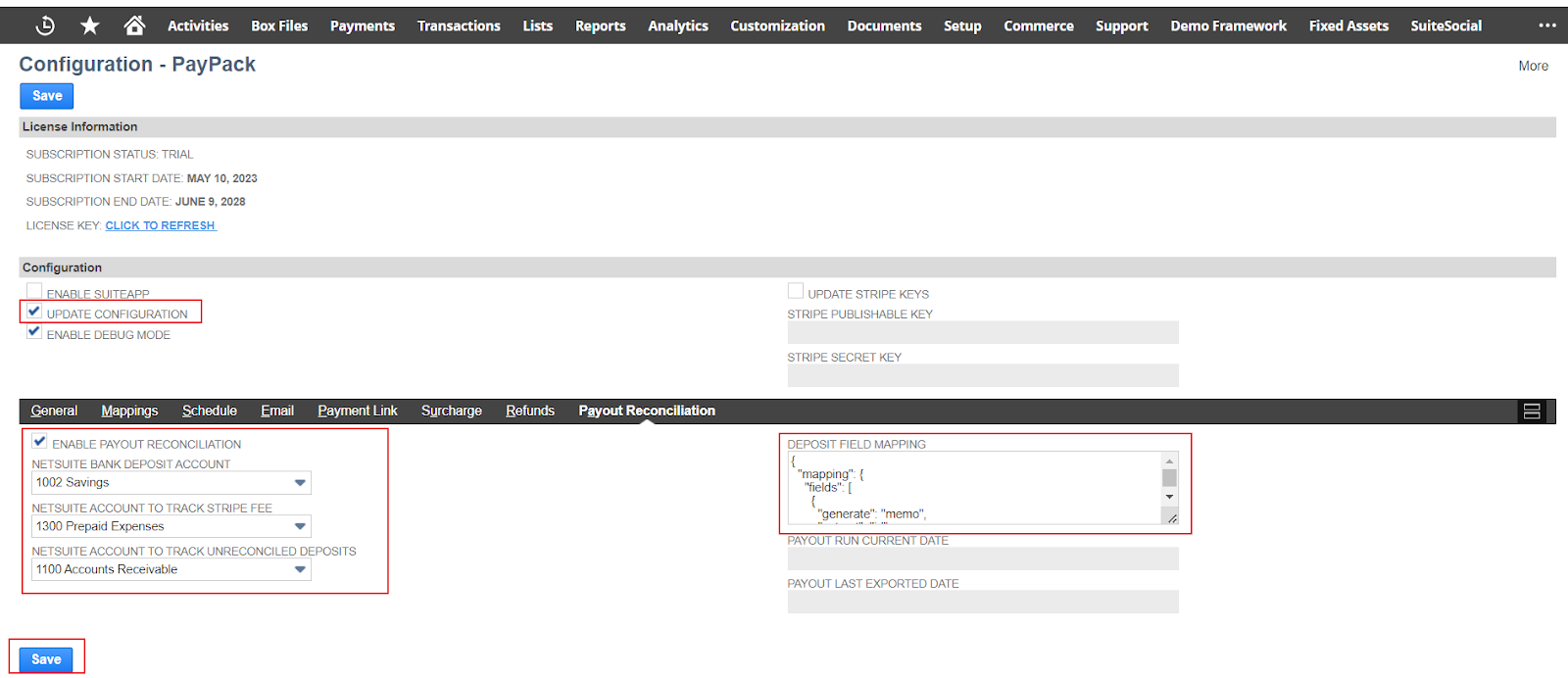Open the Transactions menu
This screenshot has height=678, width=1568.
point(459,25)
